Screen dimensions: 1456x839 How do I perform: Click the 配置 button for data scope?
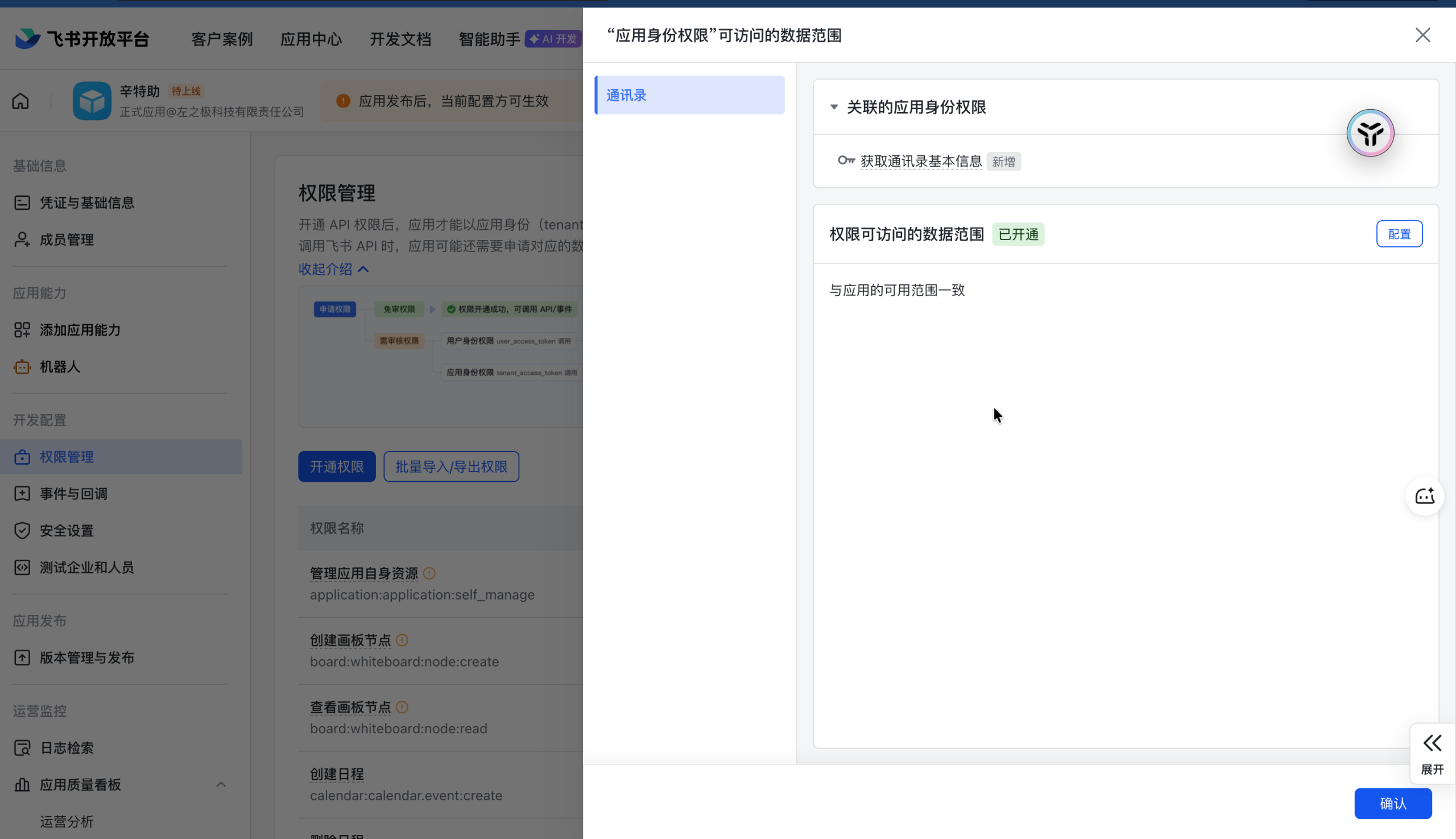pyautogui.click(x=1399, y=234)
